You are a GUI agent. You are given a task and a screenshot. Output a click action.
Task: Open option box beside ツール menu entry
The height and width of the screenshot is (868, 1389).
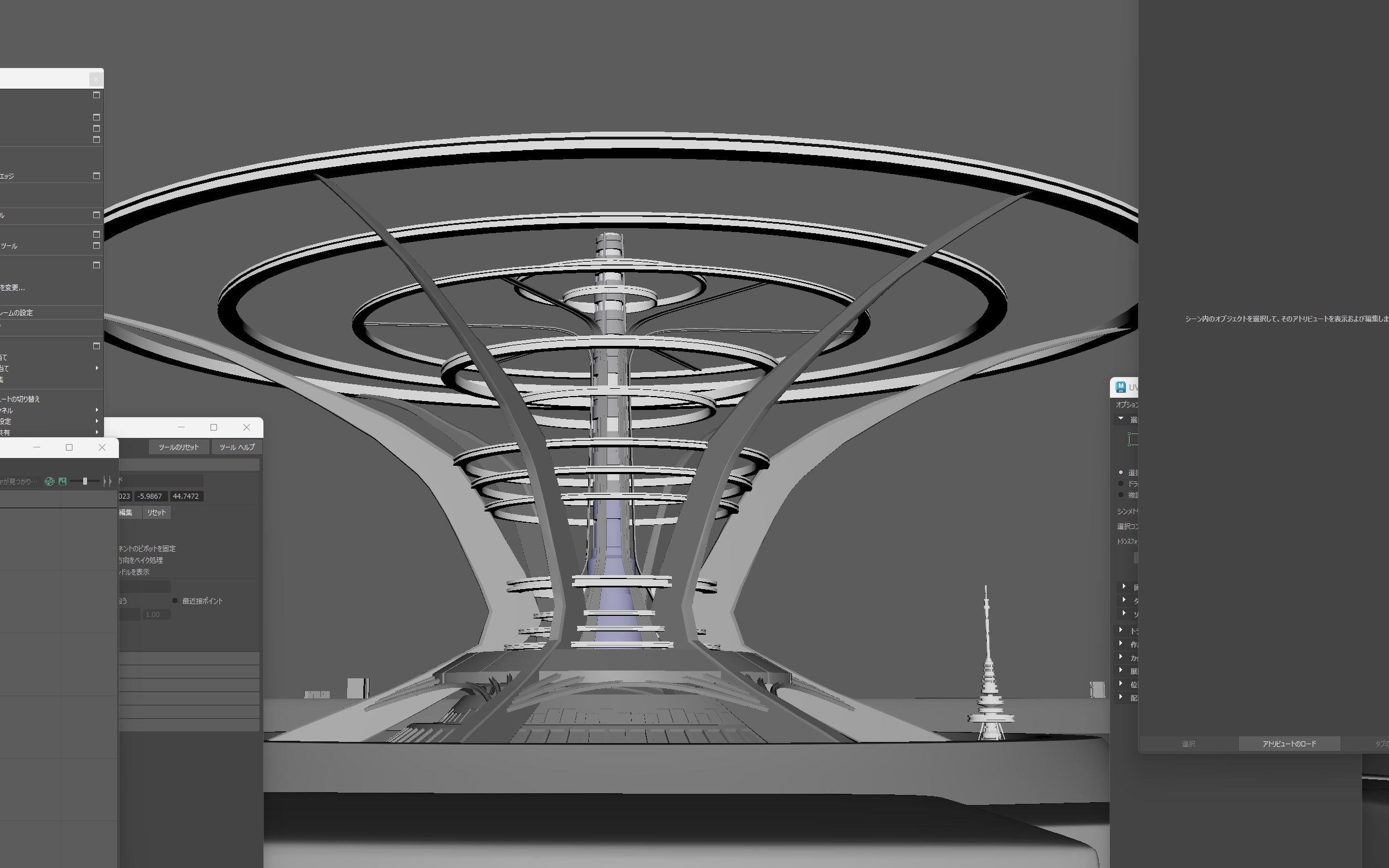tap(97, 245)
